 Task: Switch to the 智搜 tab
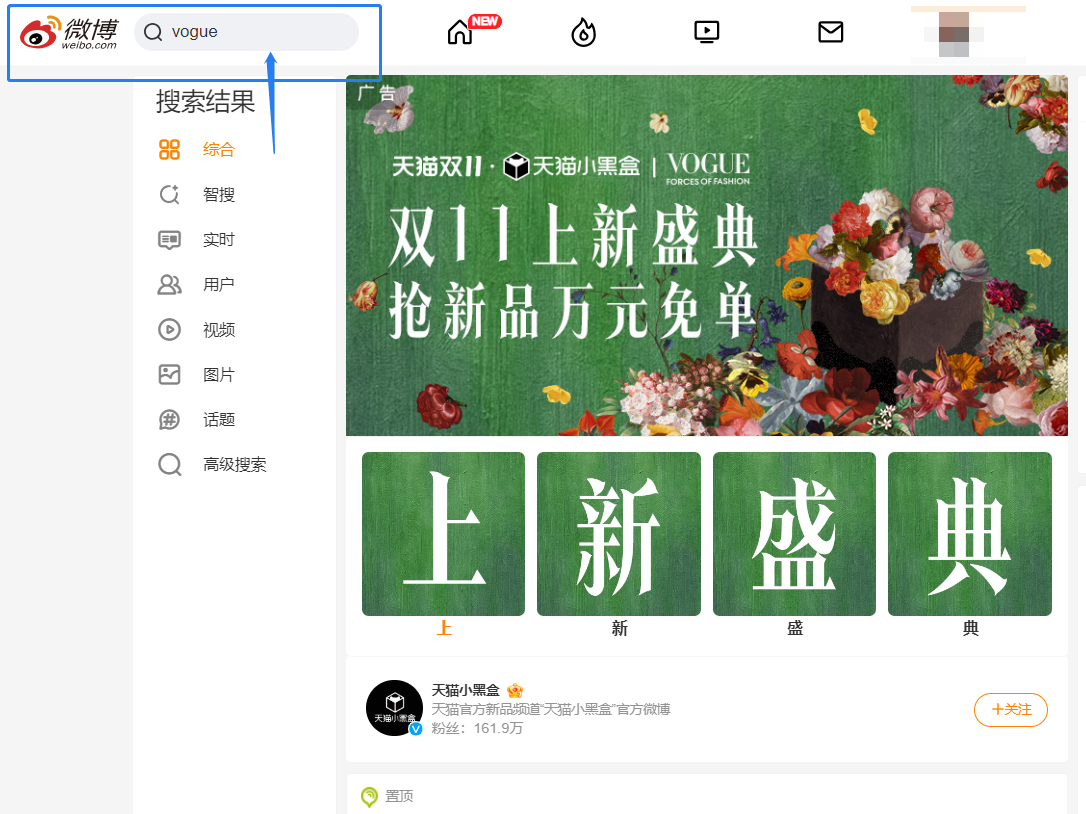(x=219, y=195)
